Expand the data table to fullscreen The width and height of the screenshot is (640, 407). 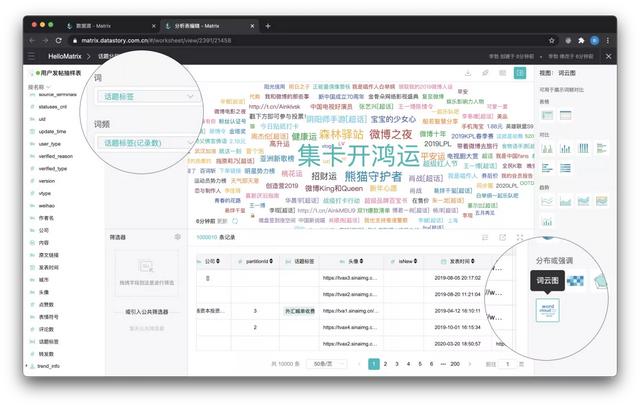click(x=520, y=237)
